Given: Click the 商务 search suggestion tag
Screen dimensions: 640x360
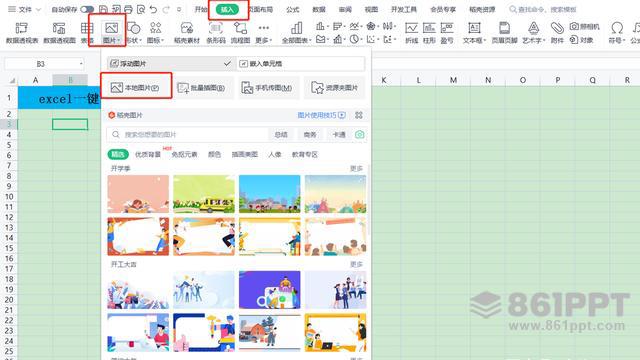Looking at the screenshot, I should coord(310,134).
